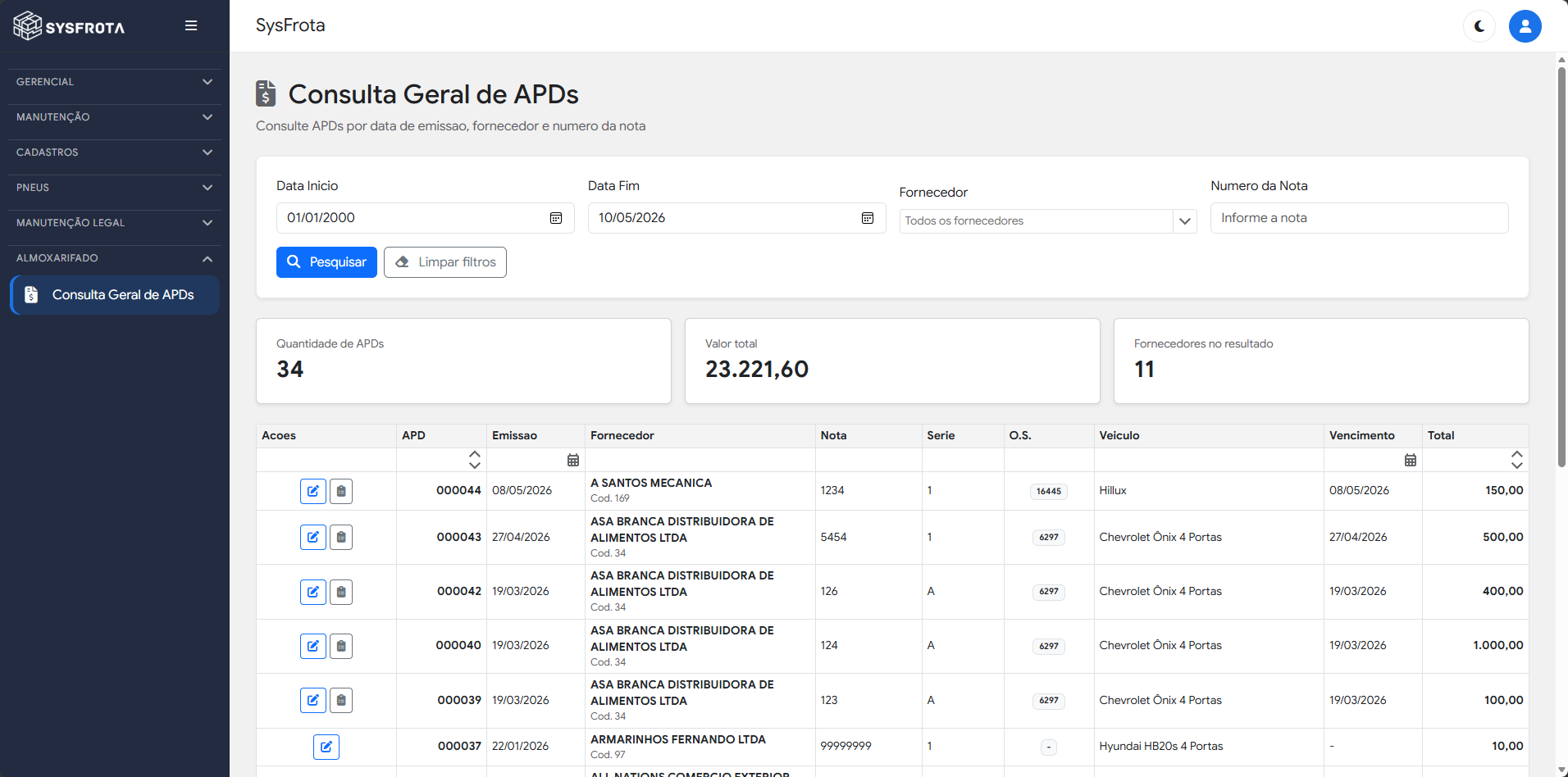Click the Nota column filter input
The width and height of the screenshot is (1568, 777).
point(868,460)
